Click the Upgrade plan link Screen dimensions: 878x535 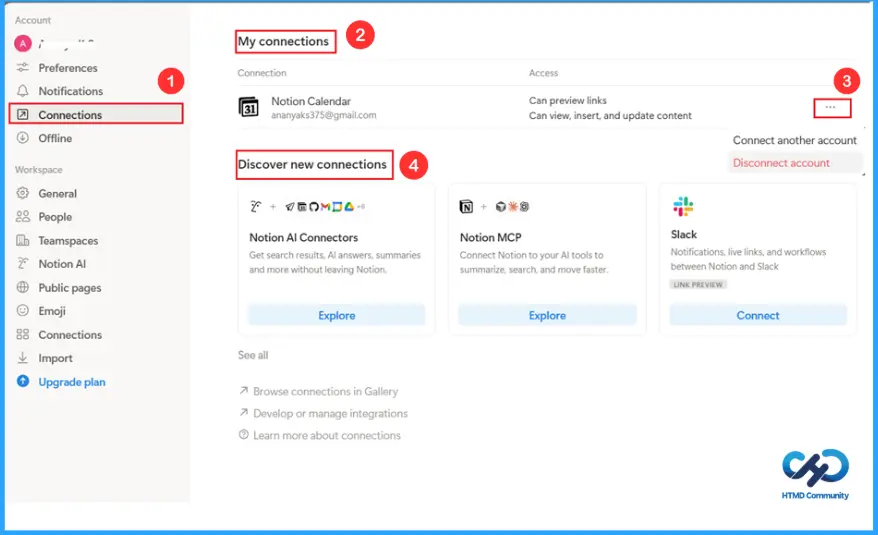coord(72,382)
